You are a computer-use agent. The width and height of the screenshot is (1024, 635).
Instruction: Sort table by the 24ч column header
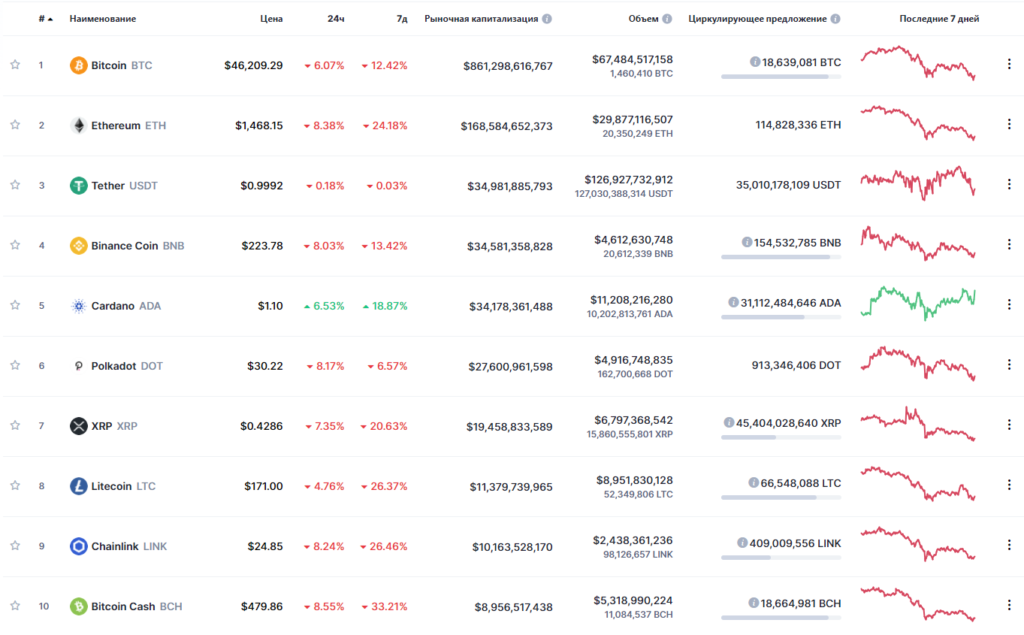(335, 19)
